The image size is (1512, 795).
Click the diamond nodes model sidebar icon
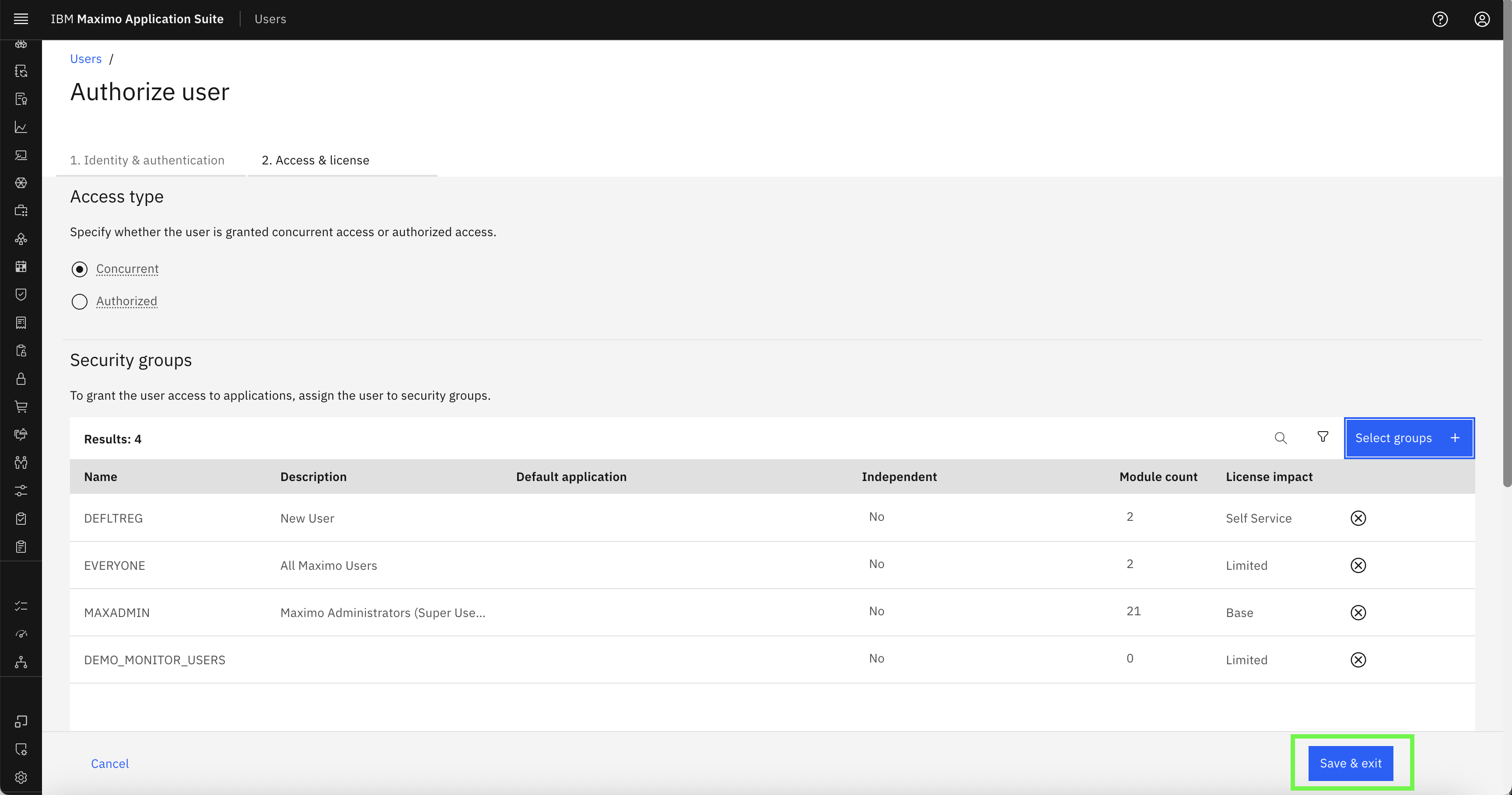tap(21, 239)
